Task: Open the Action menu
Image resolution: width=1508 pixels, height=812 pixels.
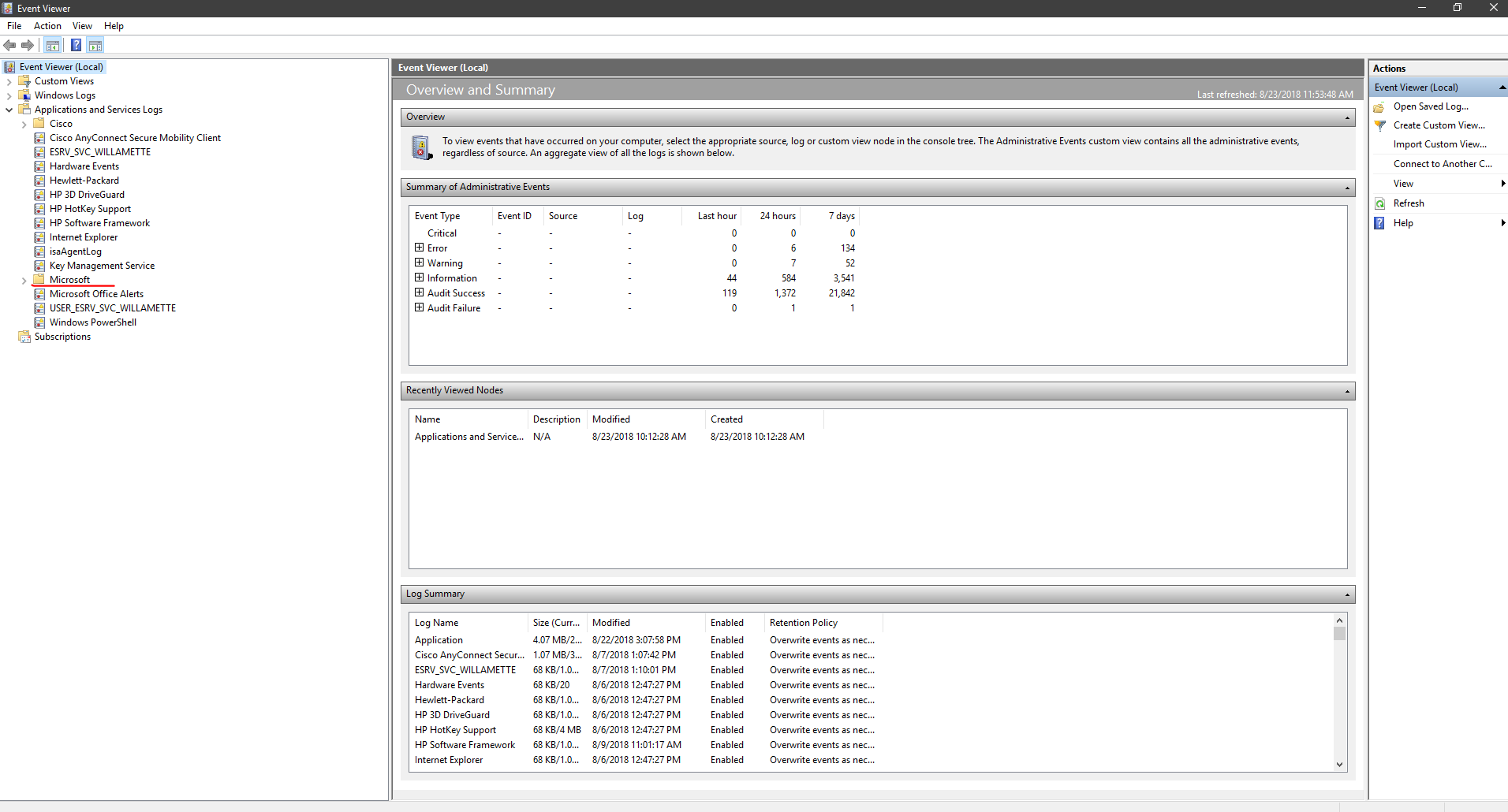Action: [x=47, y=26]
